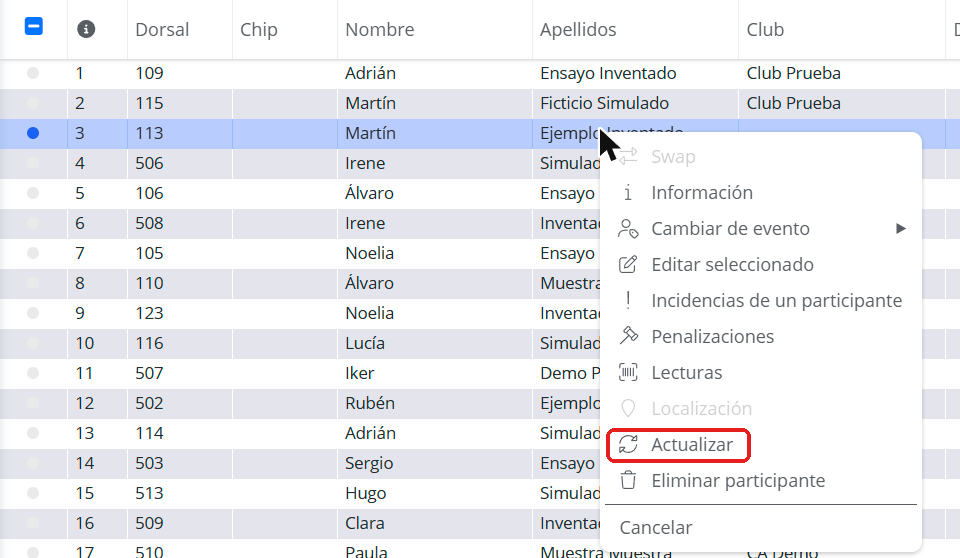Select the row radio for dorsal 105

coord(33,253)
